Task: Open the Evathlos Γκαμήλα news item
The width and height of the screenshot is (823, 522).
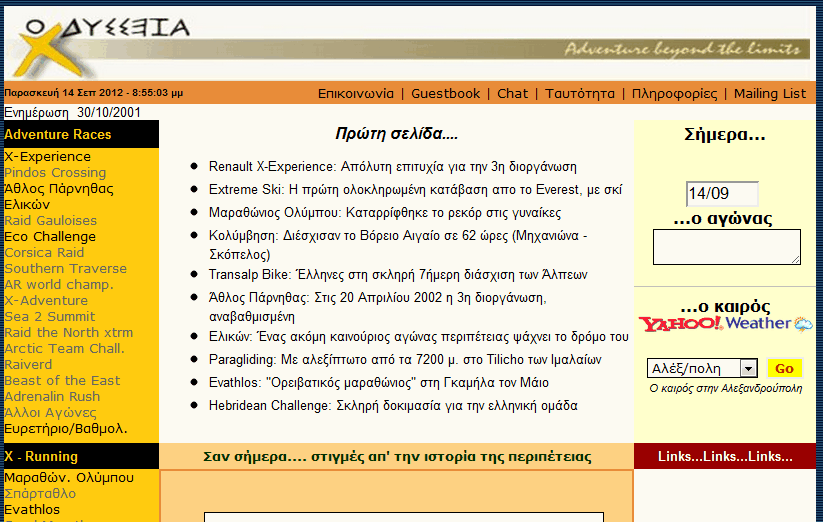Action: click(378, 382)
